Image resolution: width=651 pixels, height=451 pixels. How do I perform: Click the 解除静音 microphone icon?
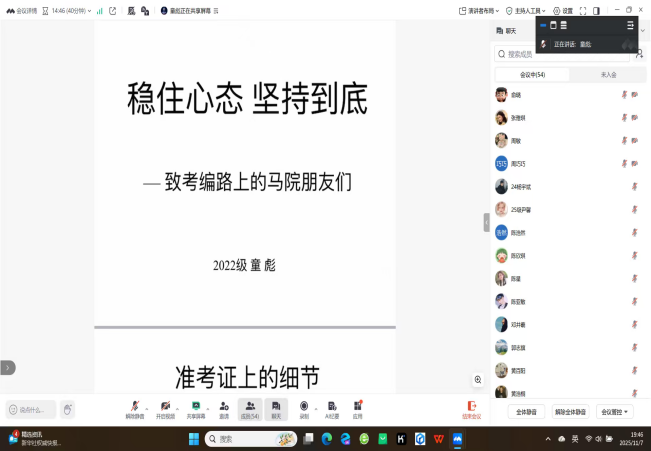134,406
